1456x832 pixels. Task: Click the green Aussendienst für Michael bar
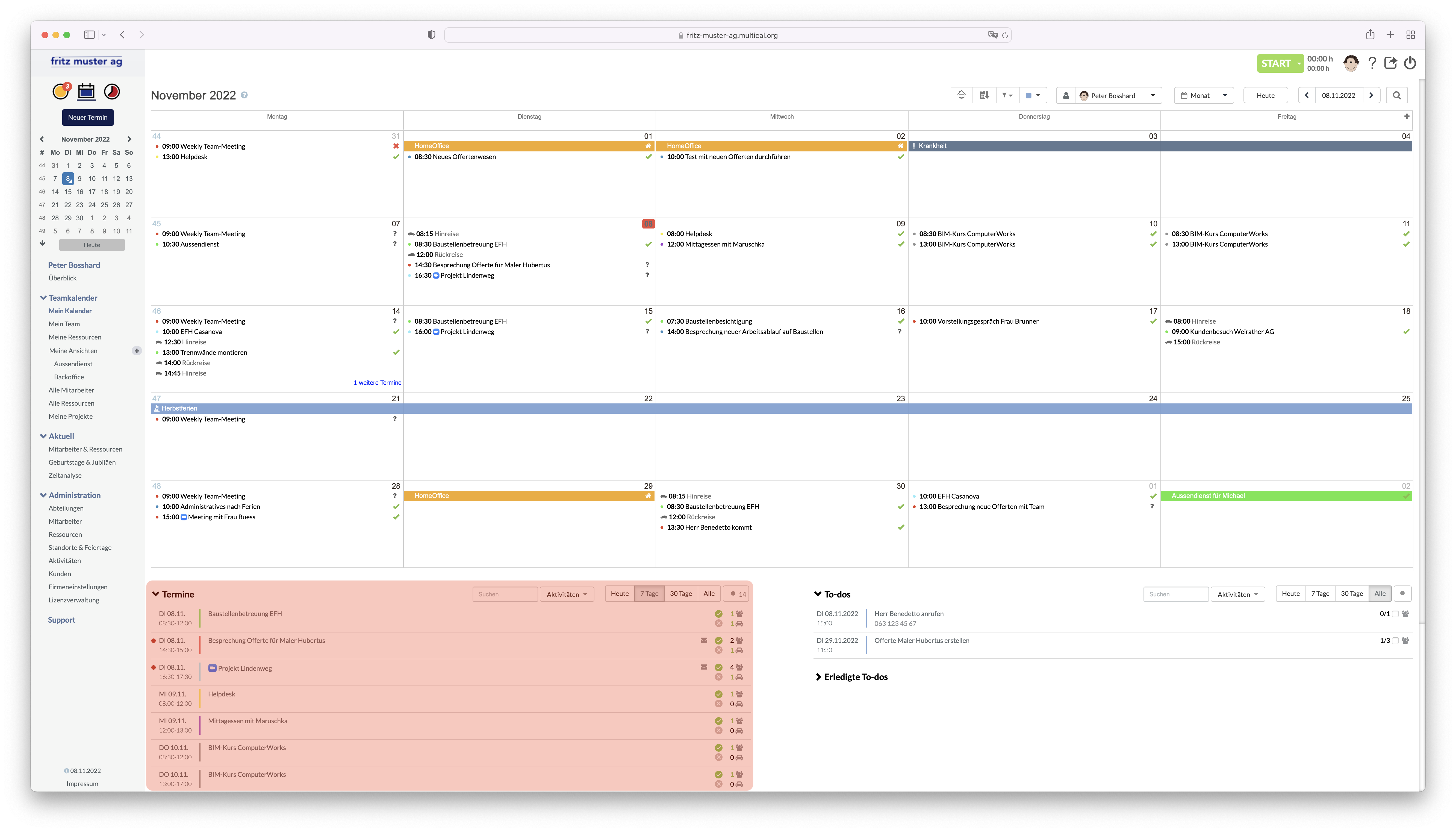(x=1286, y=496)
